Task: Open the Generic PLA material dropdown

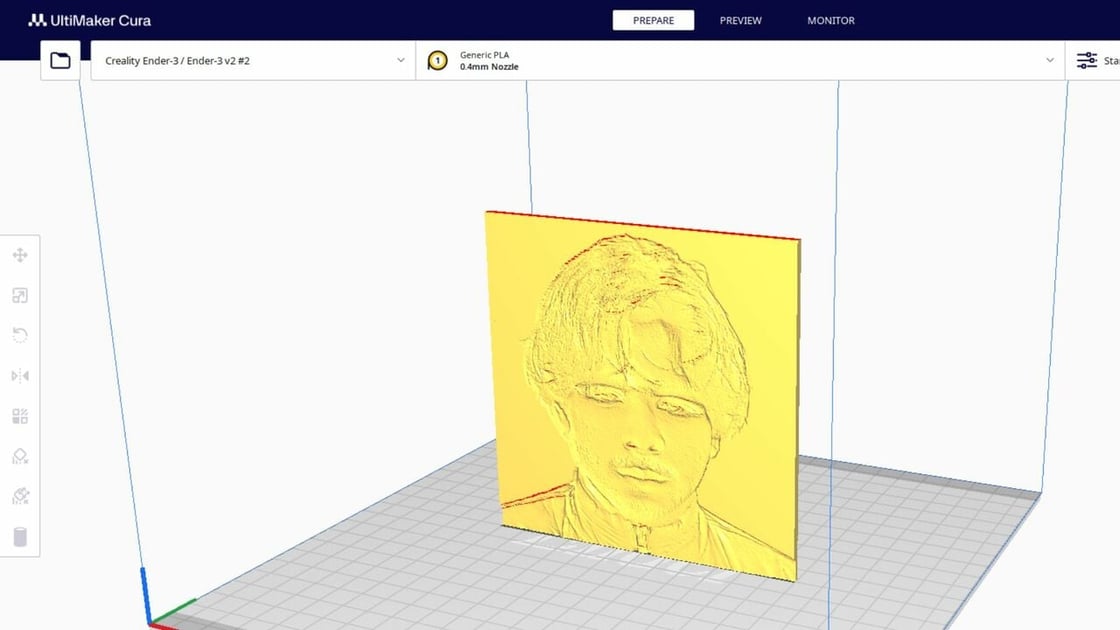Action: click(x=740, y=60)
